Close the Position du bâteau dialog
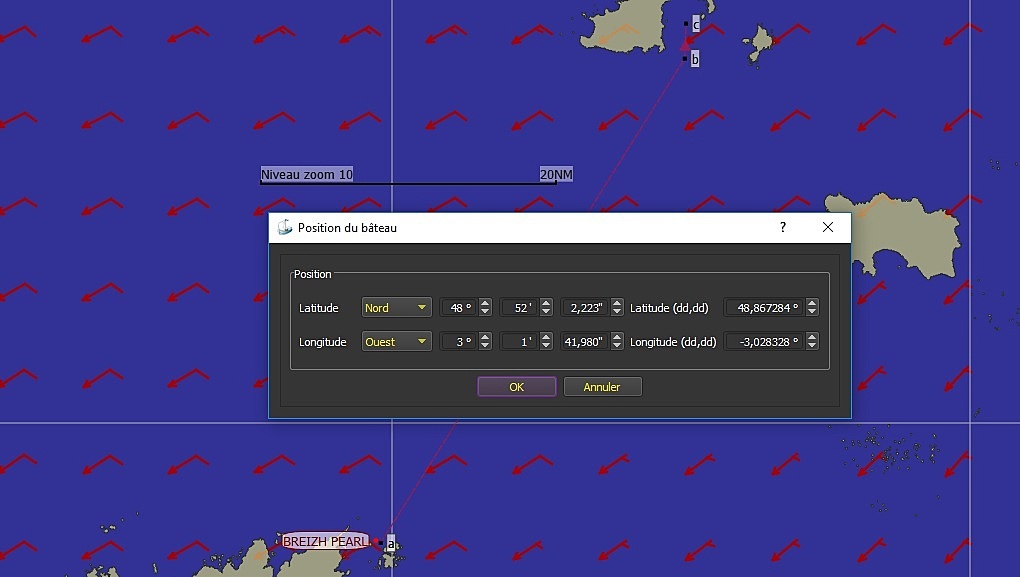The width and height of the screenshot is (1020, 577). pyautogui.click(x=827, y=227)
